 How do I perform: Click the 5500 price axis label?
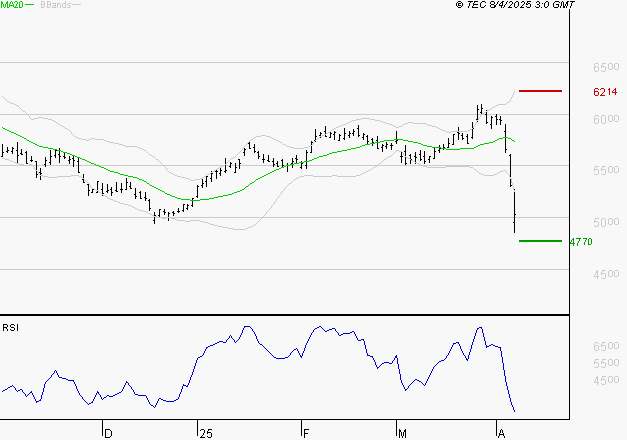point(606,170)
